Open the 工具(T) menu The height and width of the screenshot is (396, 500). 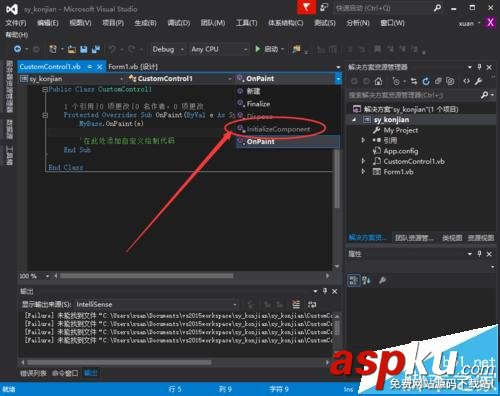click(x=246, y=23)
